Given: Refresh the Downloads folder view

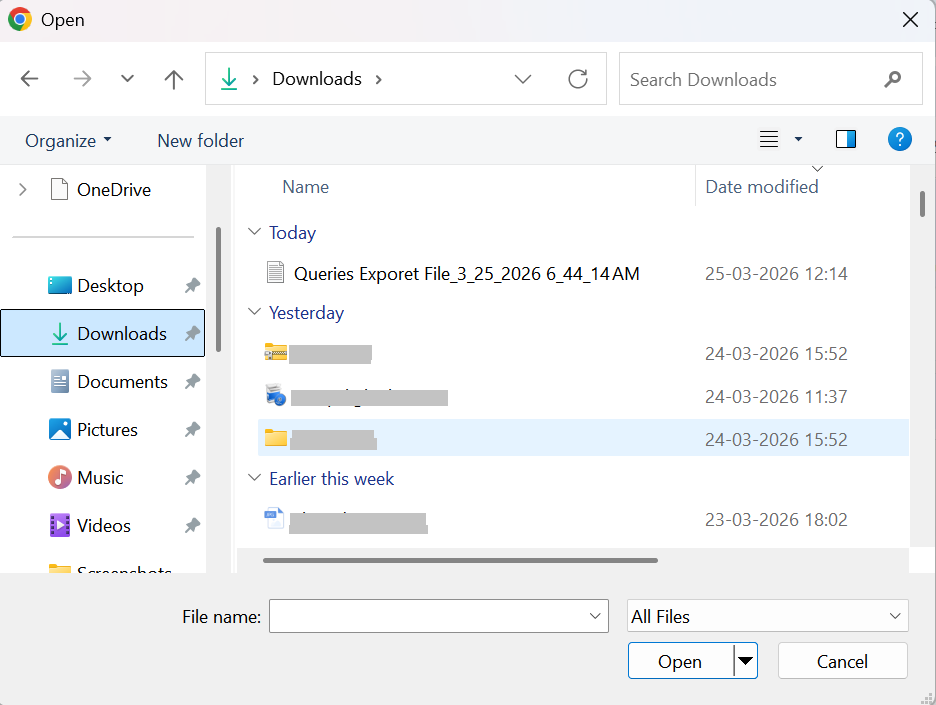Looking at the screenshot, I should [x=578, y=79].
